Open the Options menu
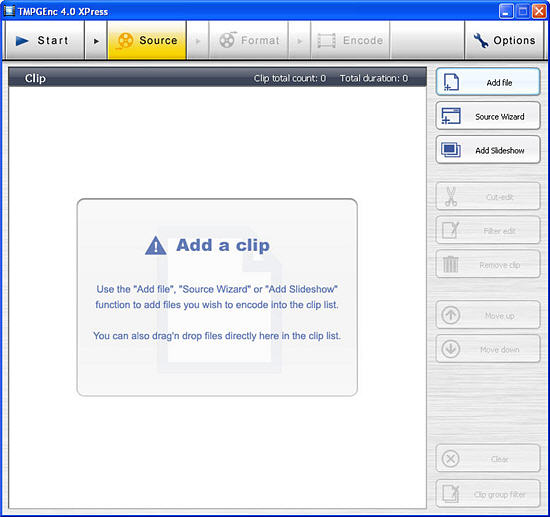 [x=504, y=40]
